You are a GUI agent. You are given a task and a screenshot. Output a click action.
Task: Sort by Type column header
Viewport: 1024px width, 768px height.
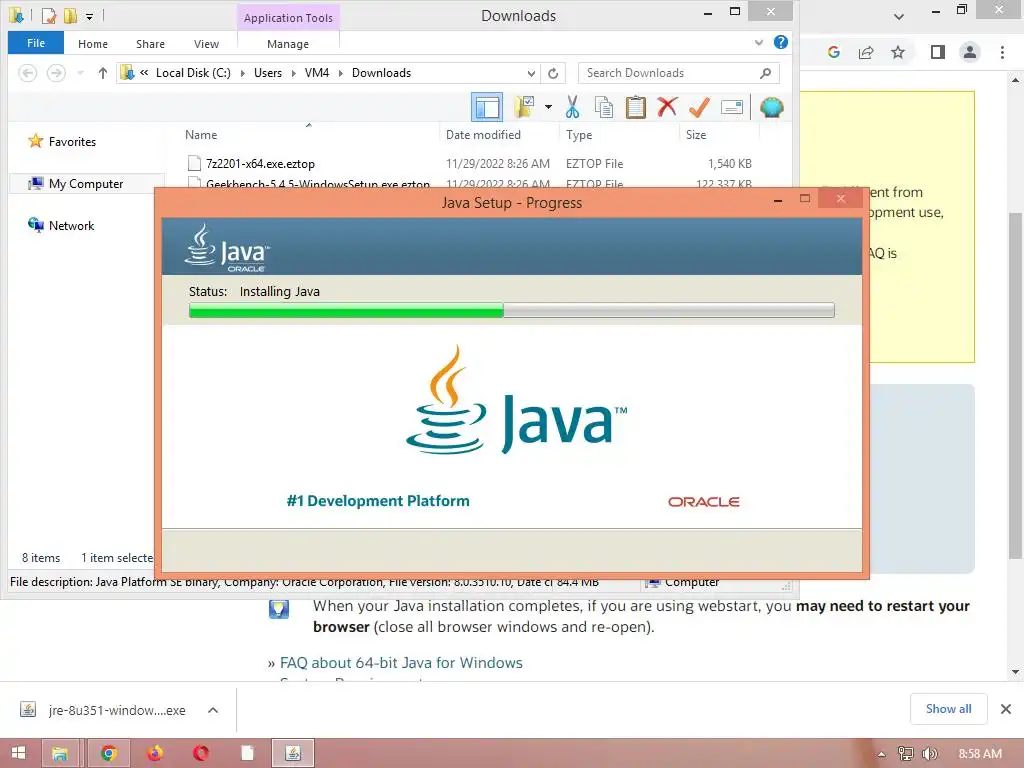click(x=579, y=135)
